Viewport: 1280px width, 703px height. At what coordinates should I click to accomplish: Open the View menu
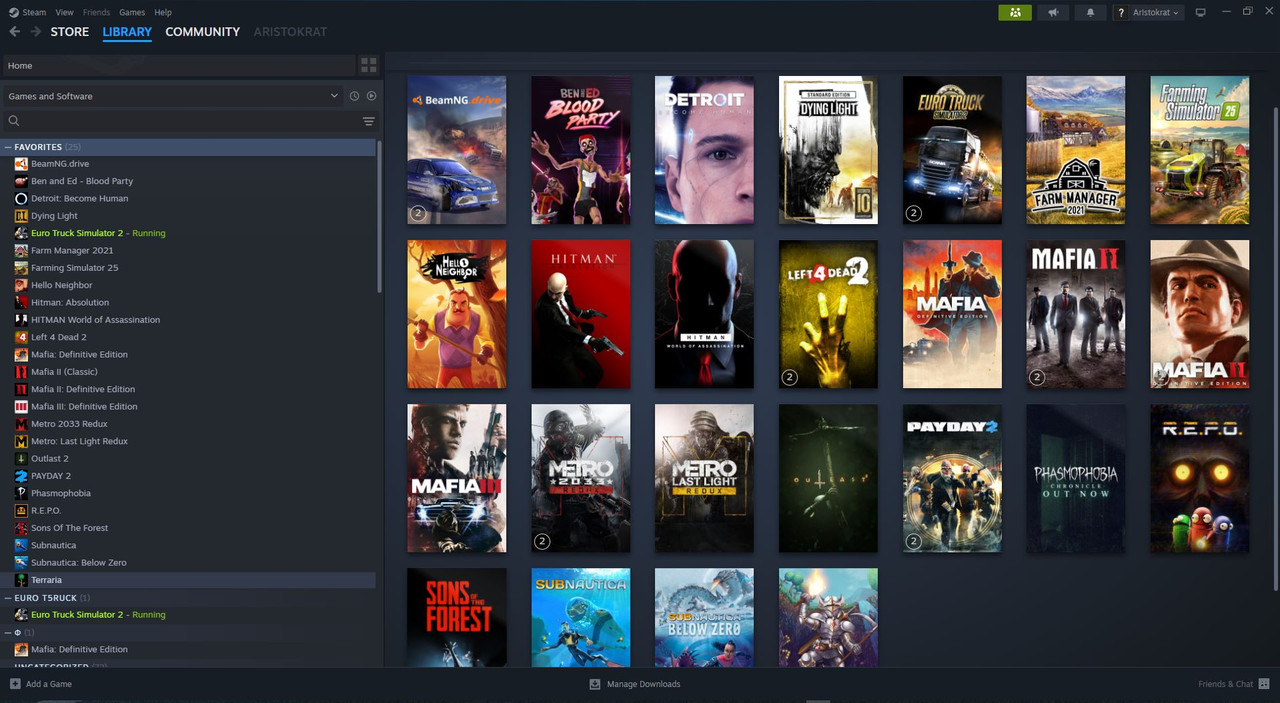[65, 12]
